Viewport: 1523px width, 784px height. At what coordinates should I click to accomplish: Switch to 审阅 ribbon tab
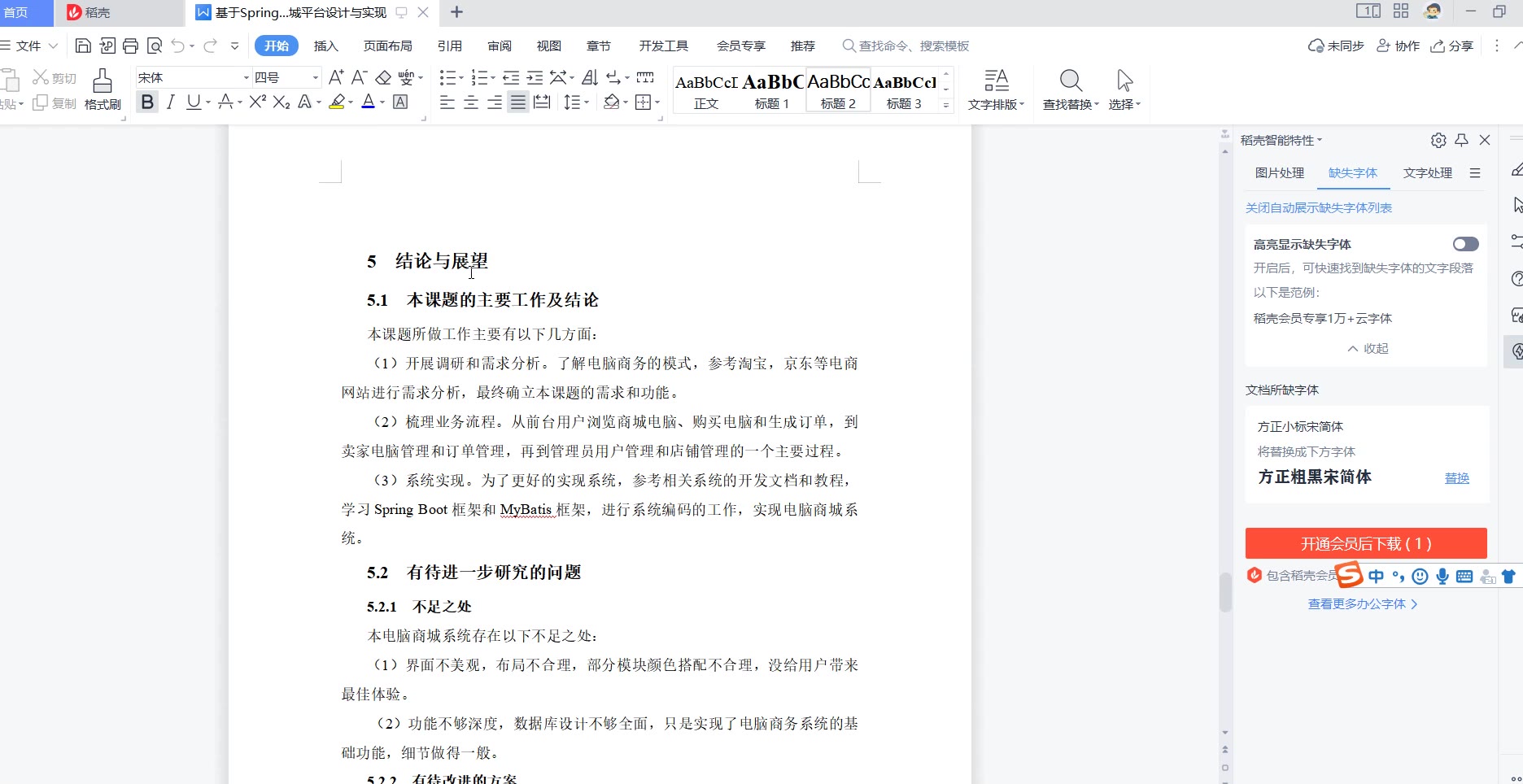500,46
